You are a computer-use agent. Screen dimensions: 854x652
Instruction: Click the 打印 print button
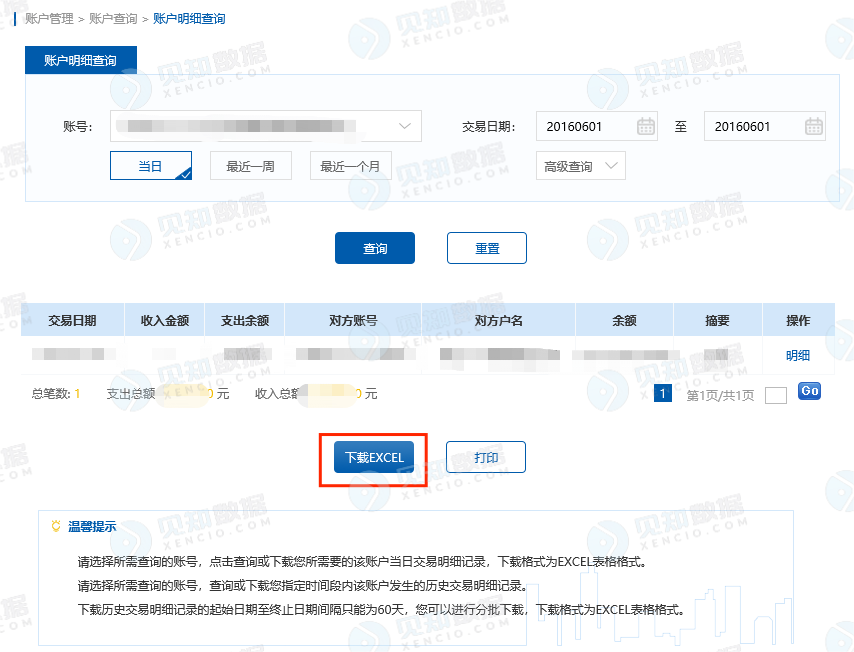[x=486, y=457]
